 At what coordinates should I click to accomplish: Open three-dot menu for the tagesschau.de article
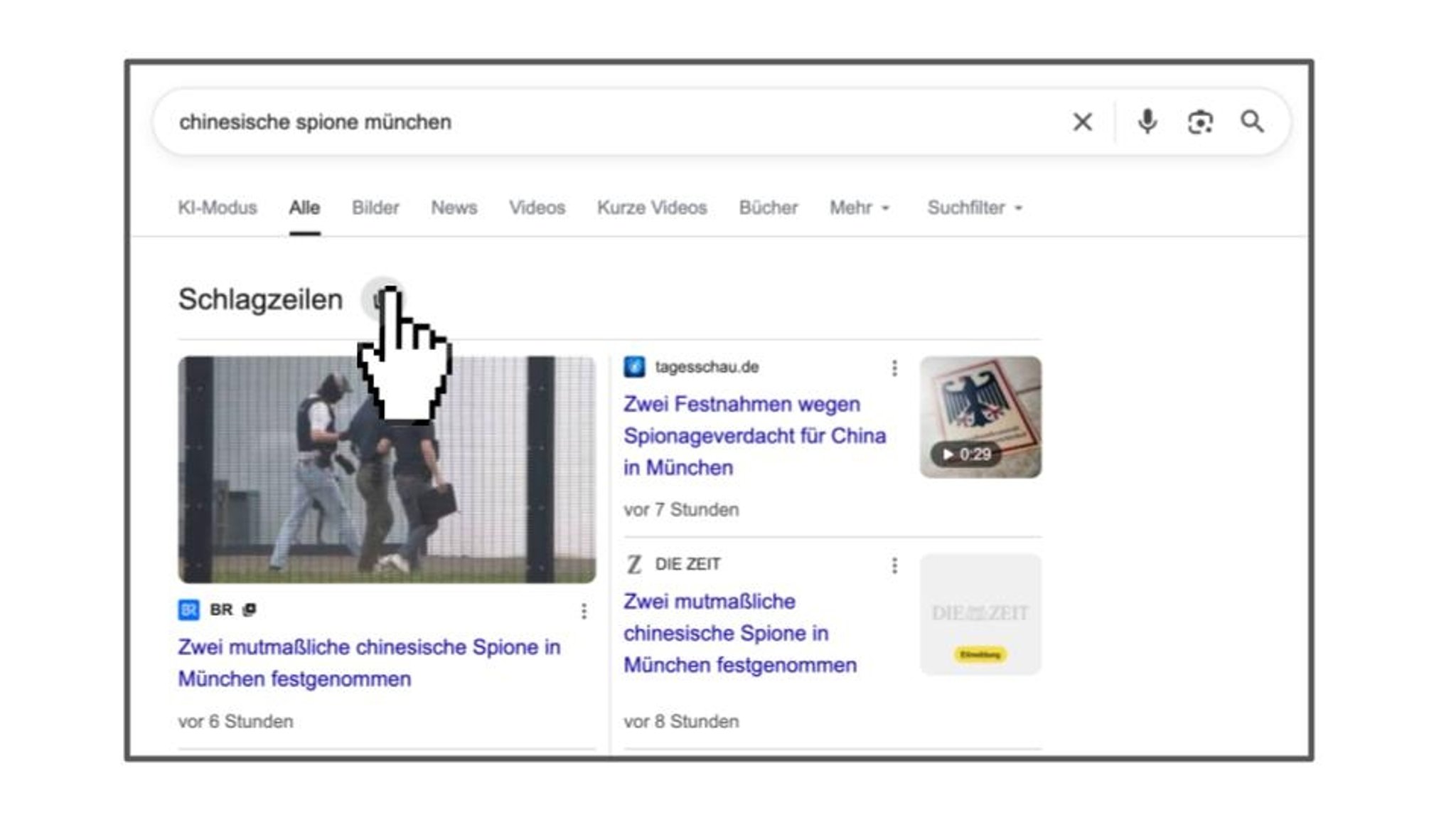pos(894,368)
